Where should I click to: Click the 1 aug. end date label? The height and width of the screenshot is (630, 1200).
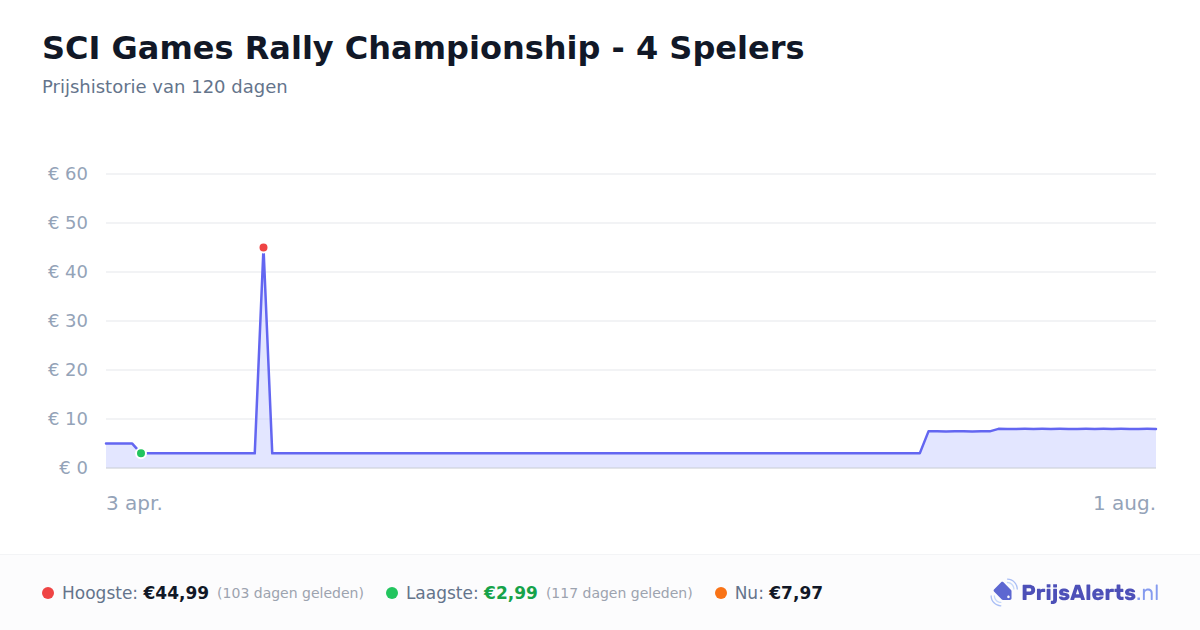click(1124, 503)
